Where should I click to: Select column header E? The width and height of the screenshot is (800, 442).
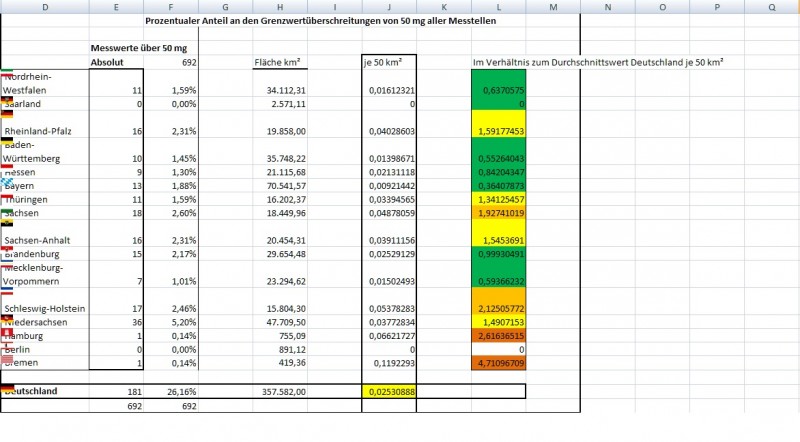tap(116, 7)
